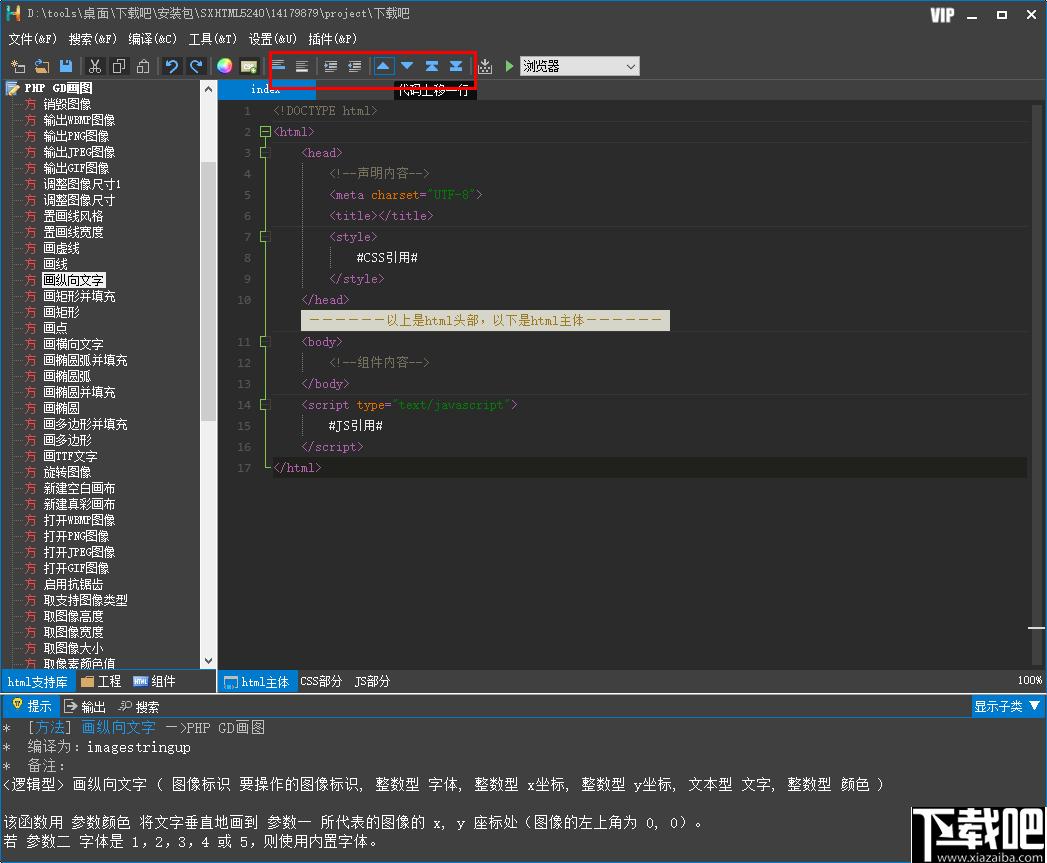Click the Copy toolbar icon

pos(119,66)
